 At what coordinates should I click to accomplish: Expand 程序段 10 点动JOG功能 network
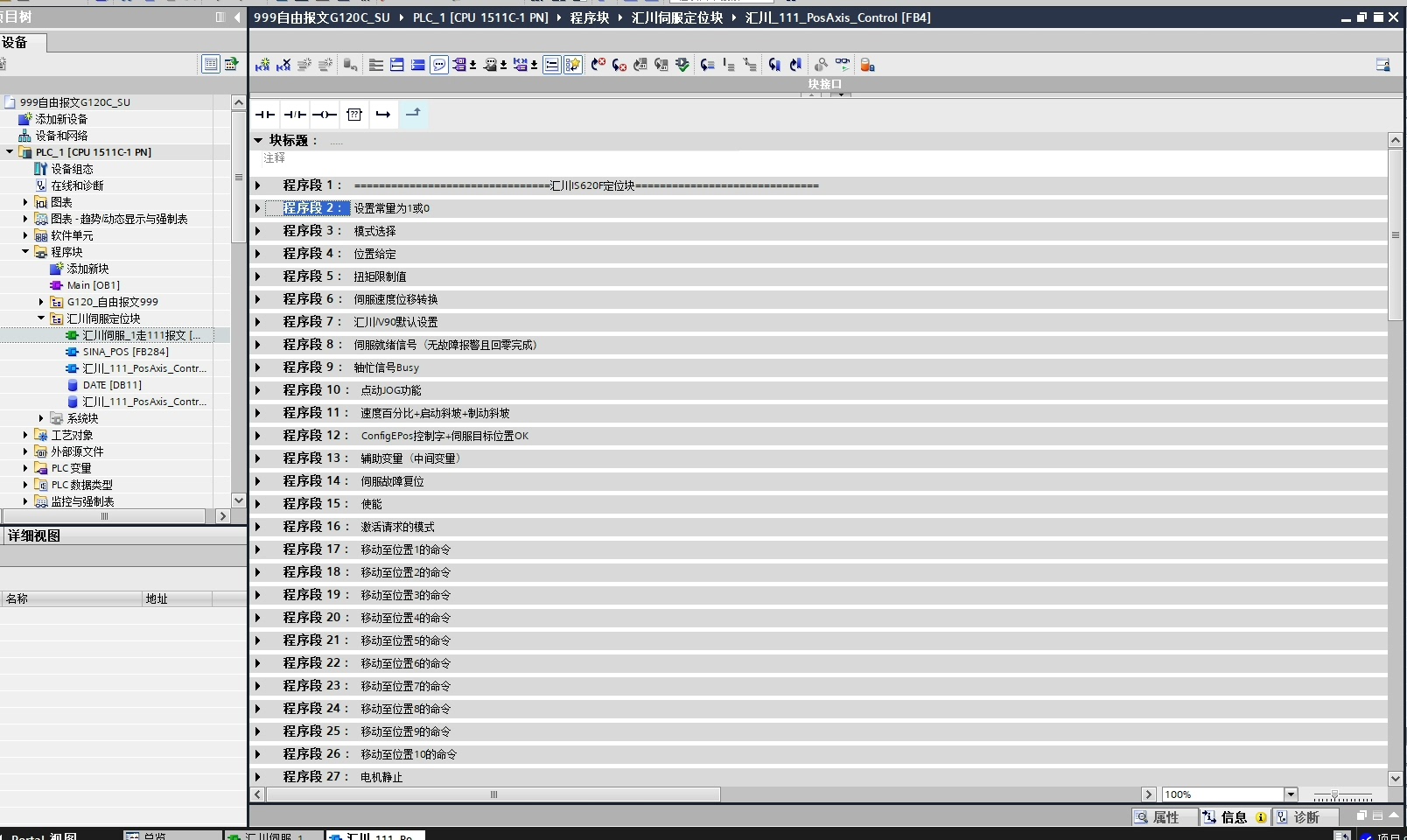(x=258, y=390)
